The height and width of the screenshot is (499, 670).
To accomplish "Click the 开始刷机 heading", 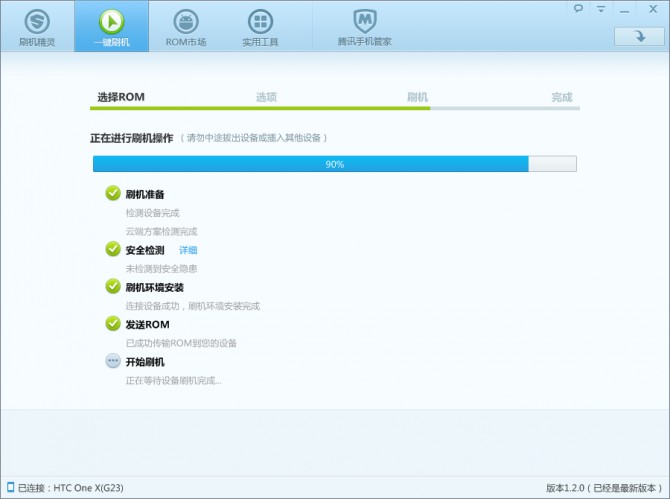I will pos(145,362).
